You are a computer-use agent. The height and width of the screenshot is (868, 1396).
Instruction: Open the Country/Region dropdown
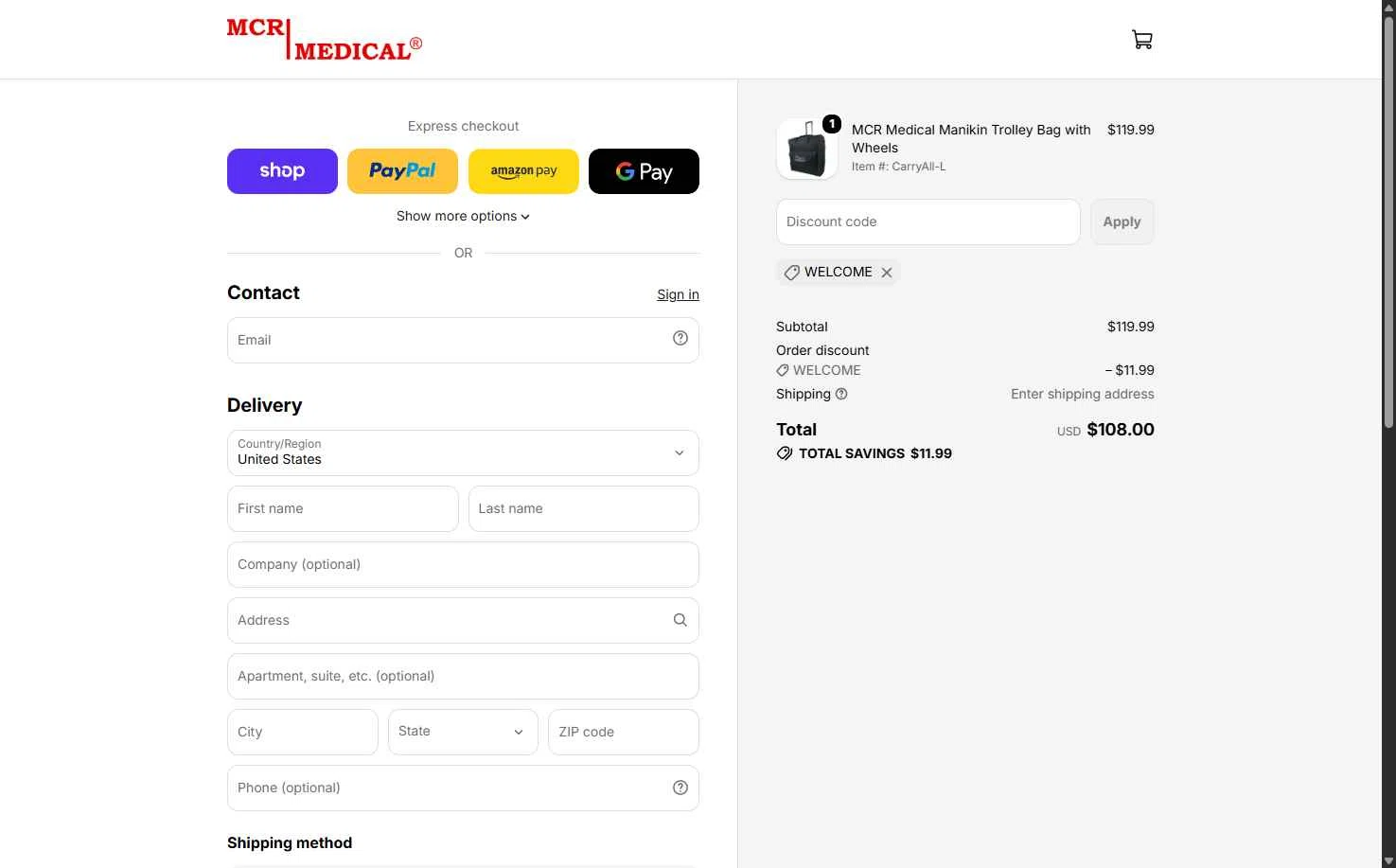tap(463, 452)
